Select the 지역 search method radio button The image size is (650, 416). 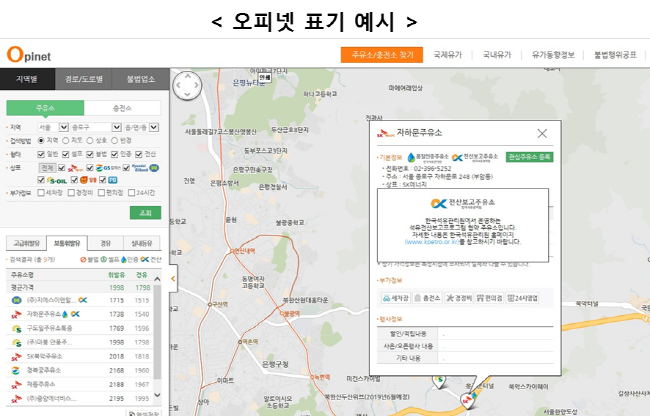click(x=41, y=141)
